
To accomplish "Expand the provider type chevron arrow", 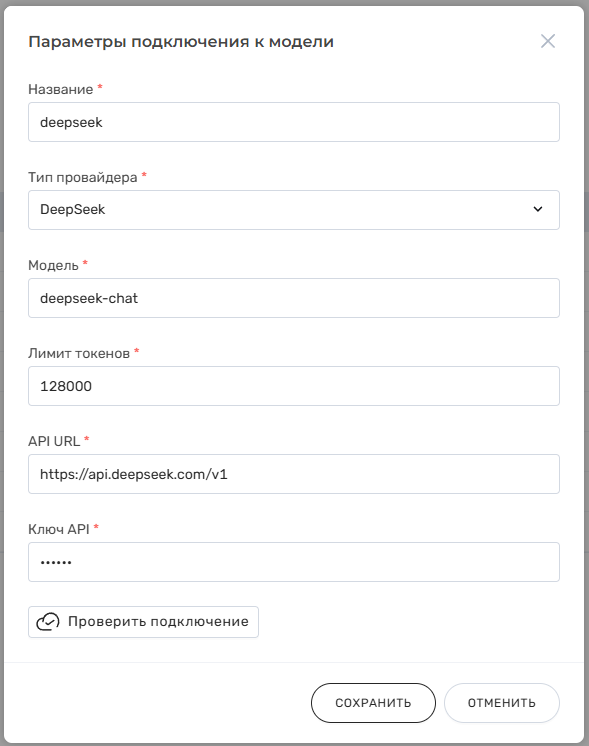I will pyautogui.click(x=538, y=209).
